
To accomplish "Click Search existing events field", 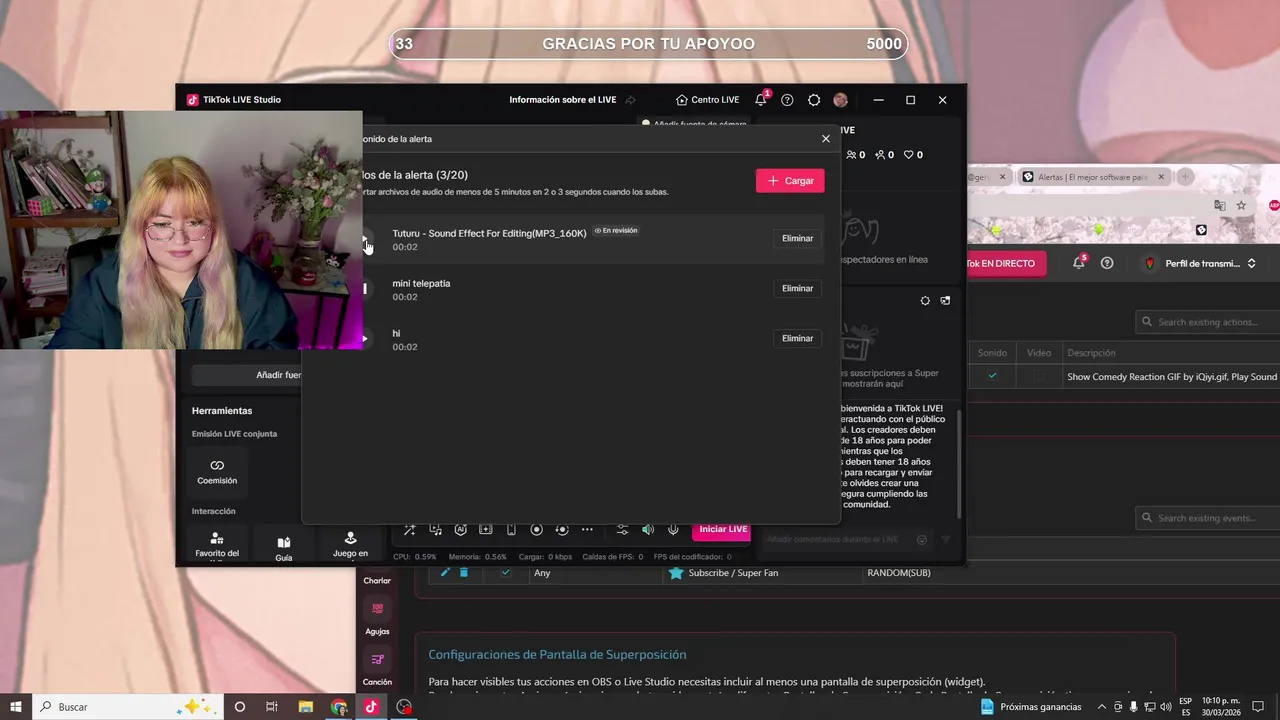I will [1208, 518].
